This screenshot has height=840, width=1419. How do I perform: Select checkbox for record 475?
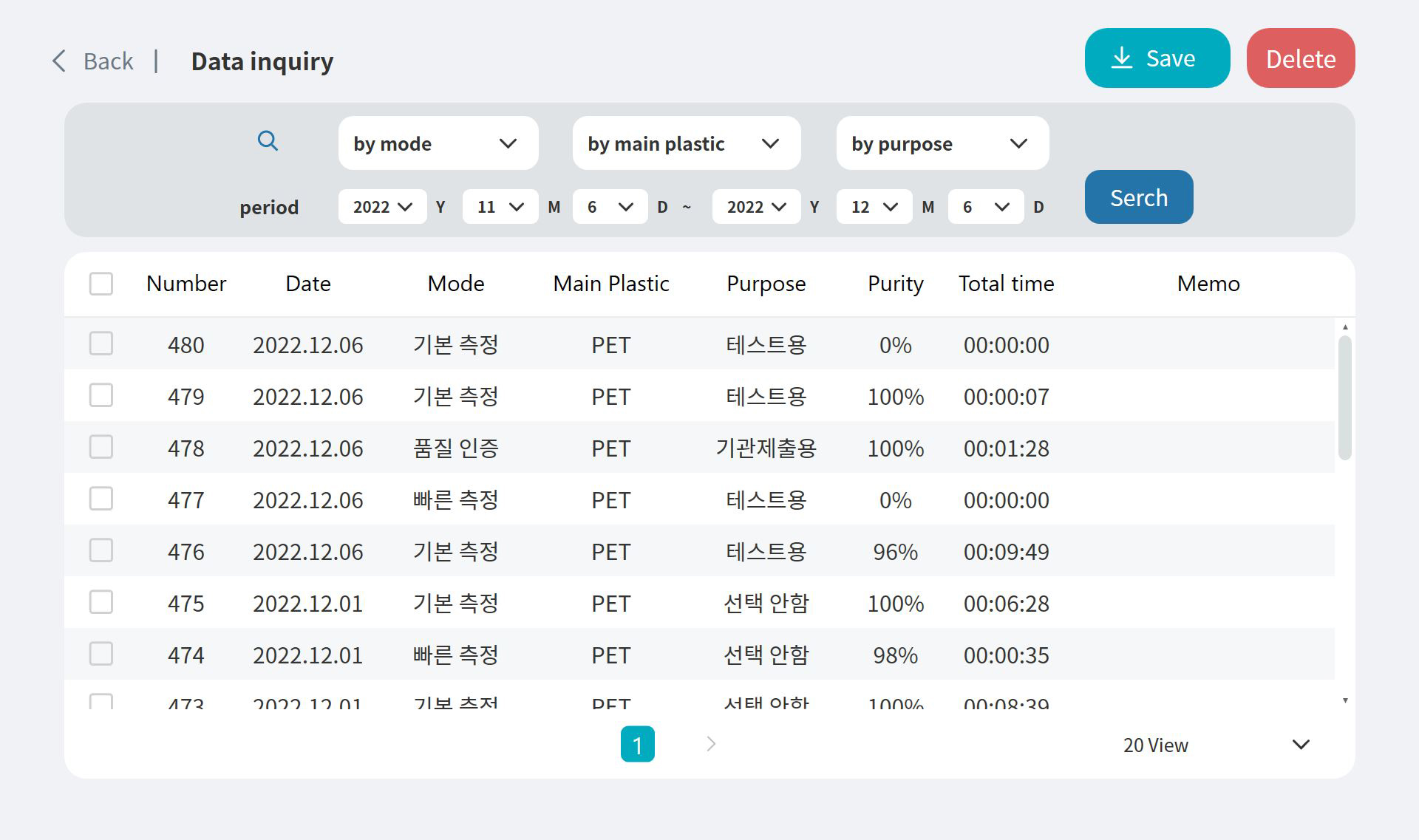pos(101,602)
